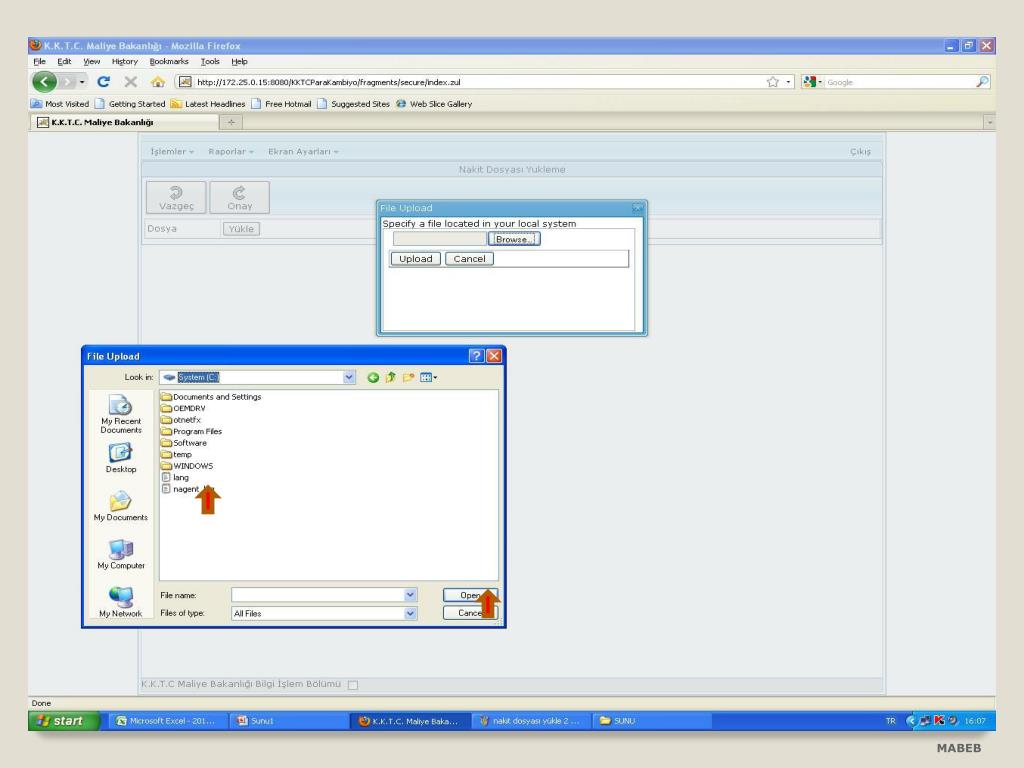Click the Go Back icon in File Upload dialog
The image size is (1024, 768).
373,377
